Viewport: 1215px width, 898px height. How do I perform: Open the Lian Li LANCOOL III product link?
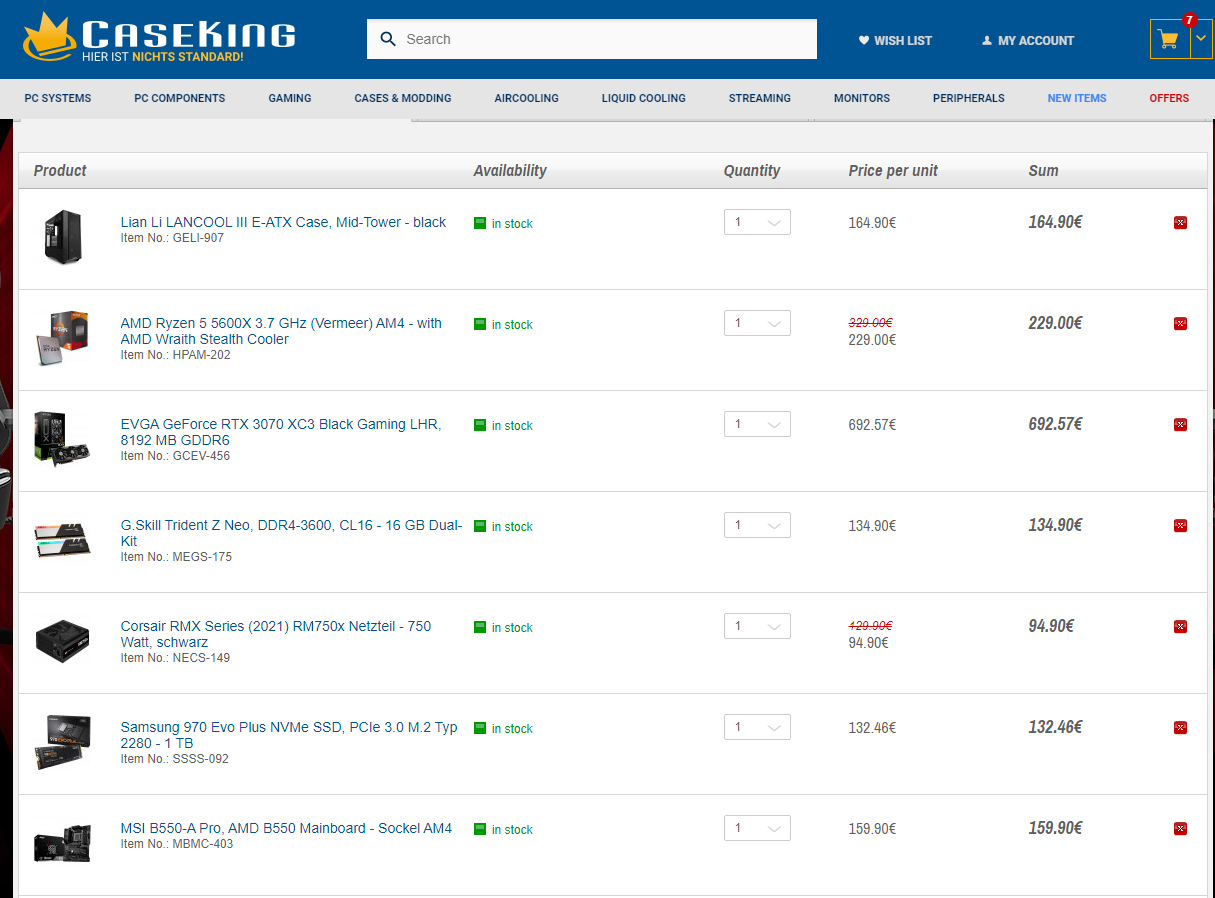[283, 222]
